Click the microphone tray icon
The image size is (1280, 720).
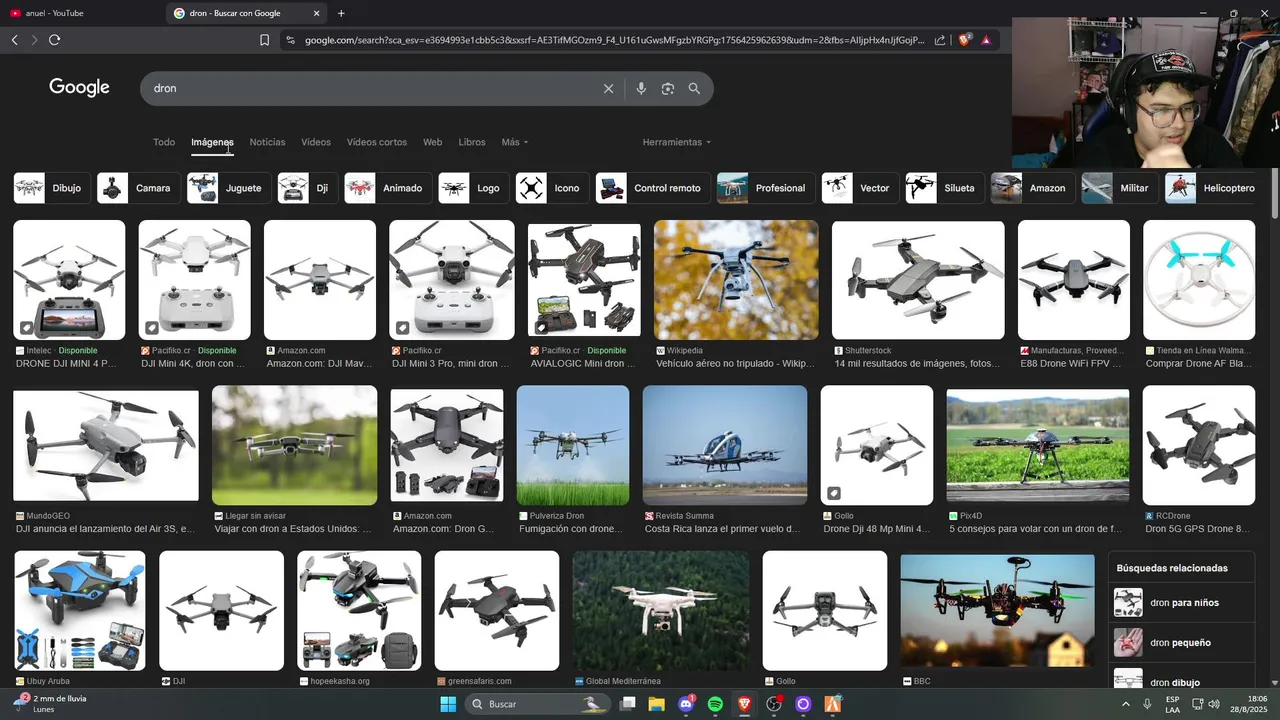pos(1148,704)
